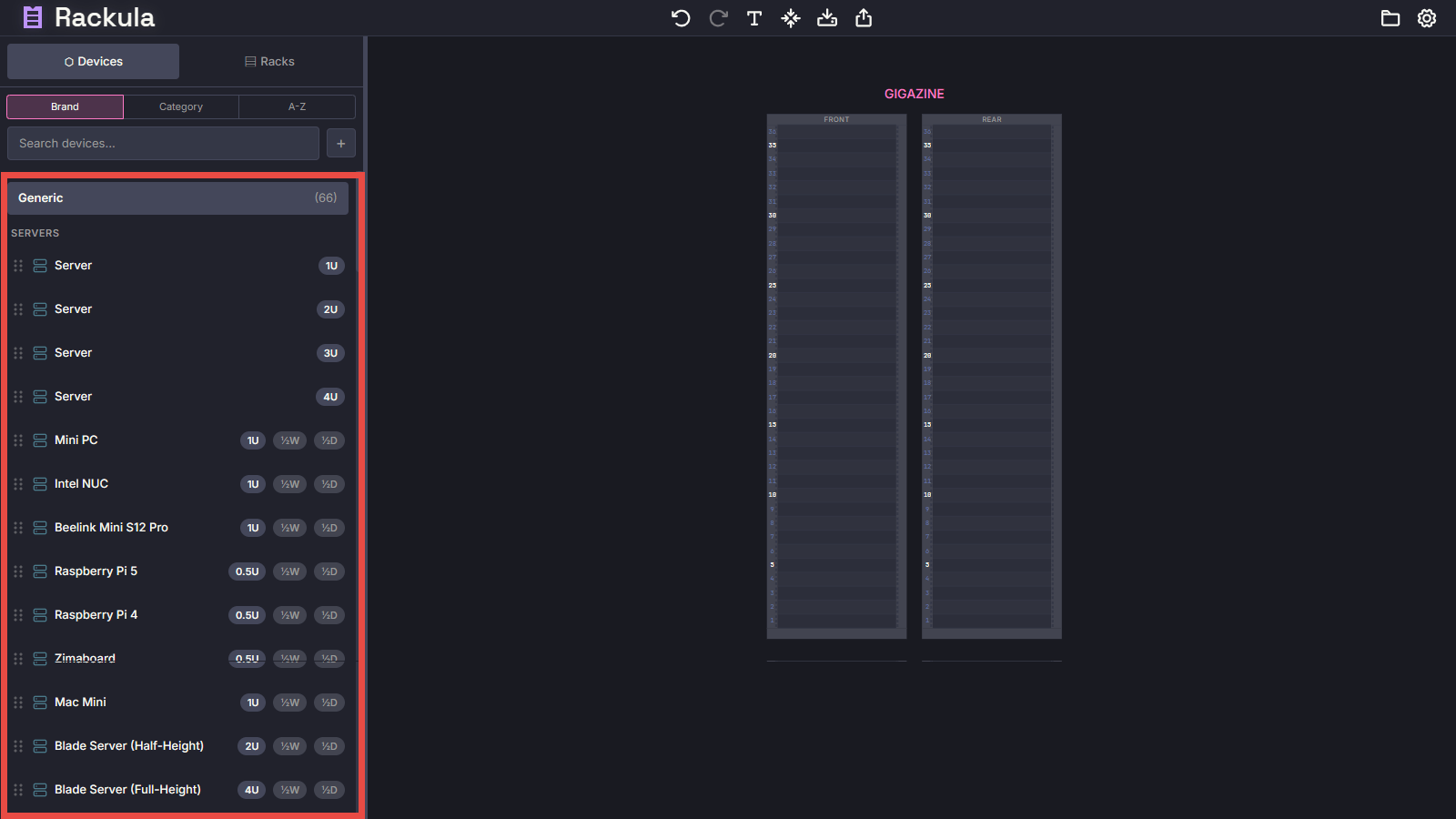
Task: Switch grouping to A-Z
Action: [297, 107]
